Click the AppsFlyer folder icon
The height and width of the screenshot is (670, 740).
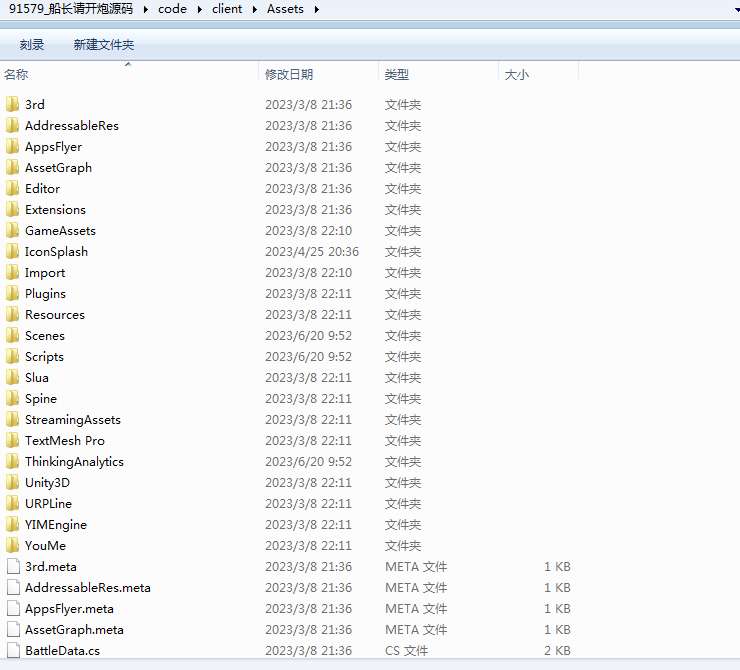pyautogui.click(x=12, y=147)
